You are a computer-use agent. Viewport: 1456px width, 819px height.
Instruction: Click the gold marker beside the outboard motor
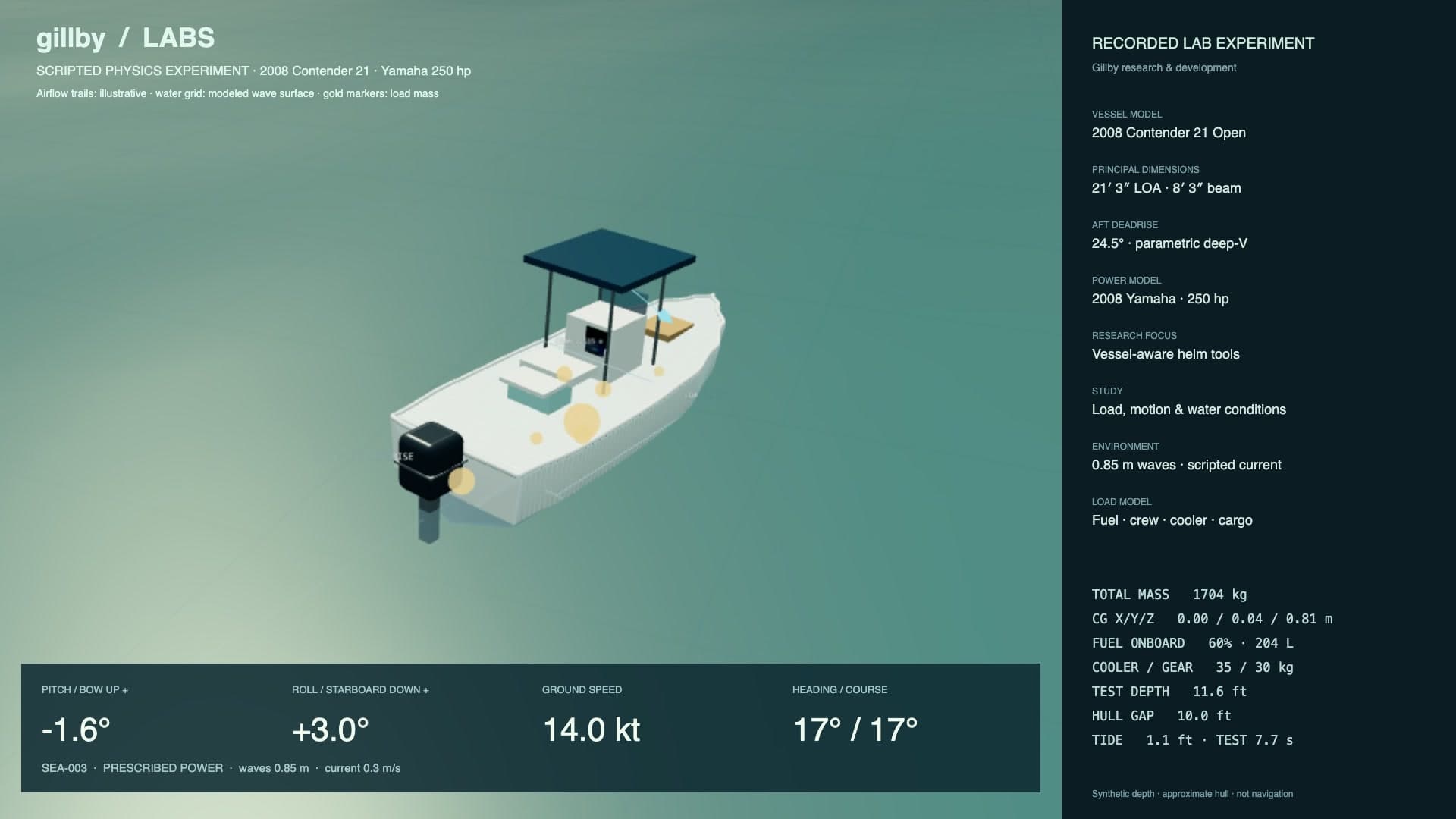(x=461, y=481)
